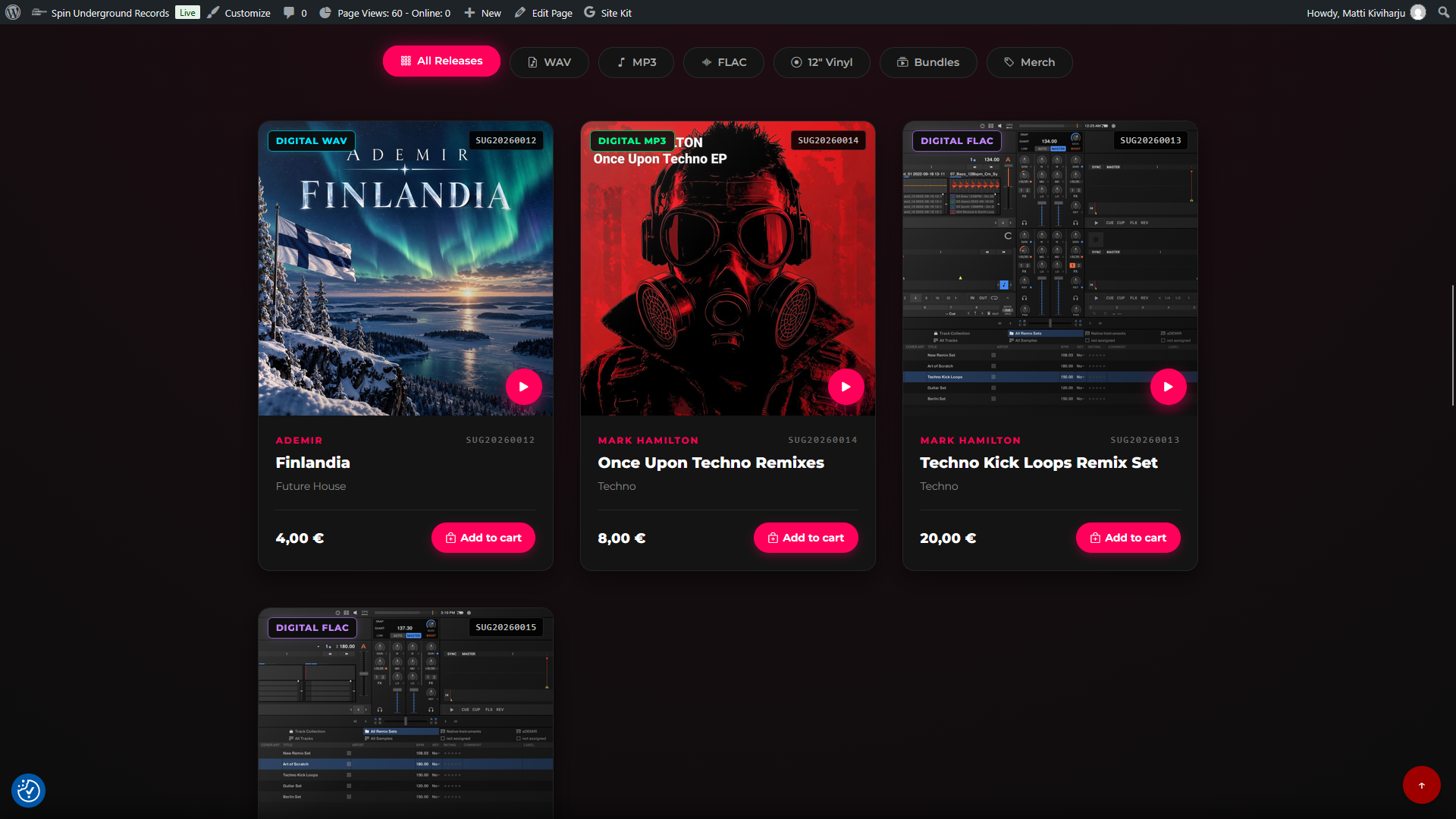
Task: Click the SUG20260014 code on cover
Action: [828, 140]
